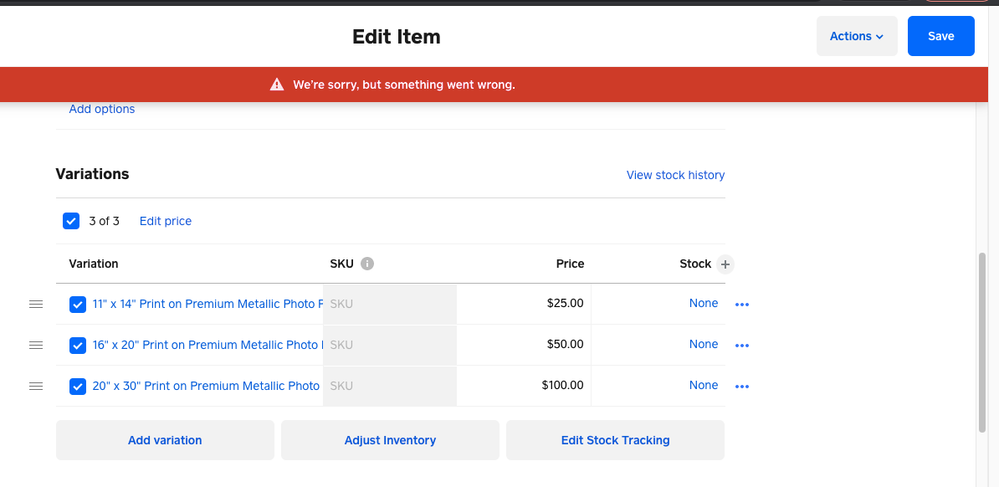Deselect the 20" x 30" Print checkbox
The height and width of the screenshot is (487, 999).
tap(78, 386)
